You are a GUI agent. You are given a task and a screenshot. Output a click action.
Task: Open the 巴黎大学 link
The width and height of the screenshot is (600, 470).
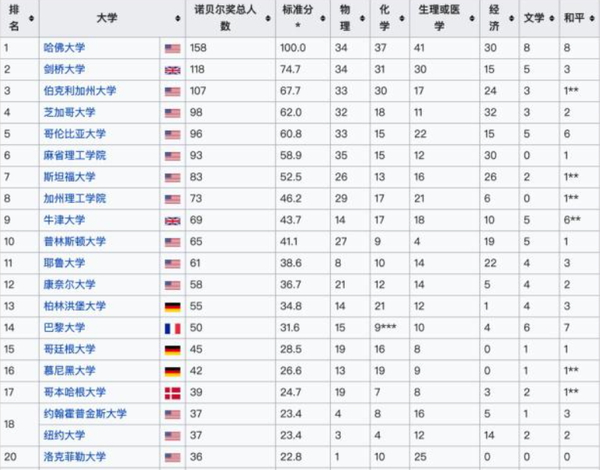[x=64, y=328]
